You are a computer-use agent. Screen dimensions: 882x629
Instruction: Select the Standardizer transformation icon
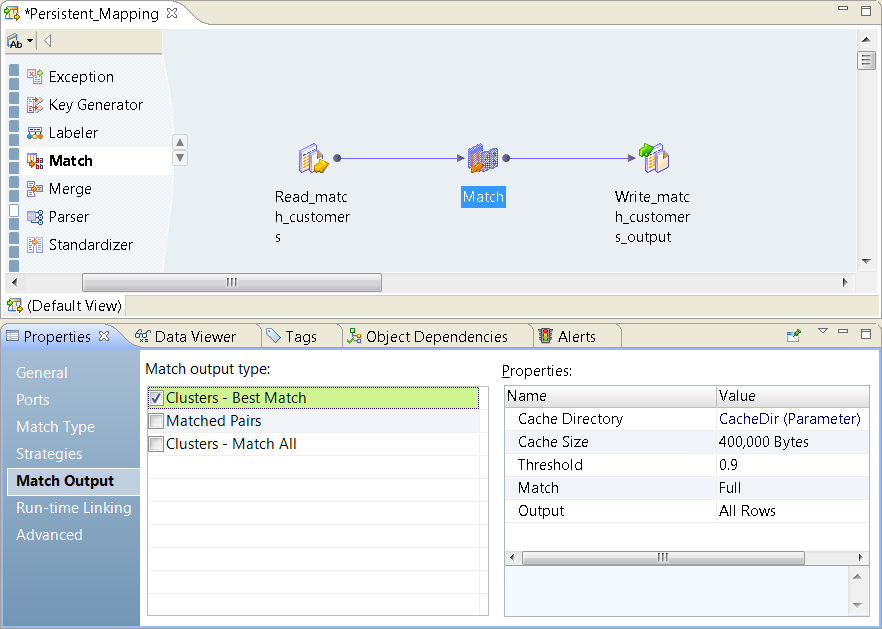35,245
